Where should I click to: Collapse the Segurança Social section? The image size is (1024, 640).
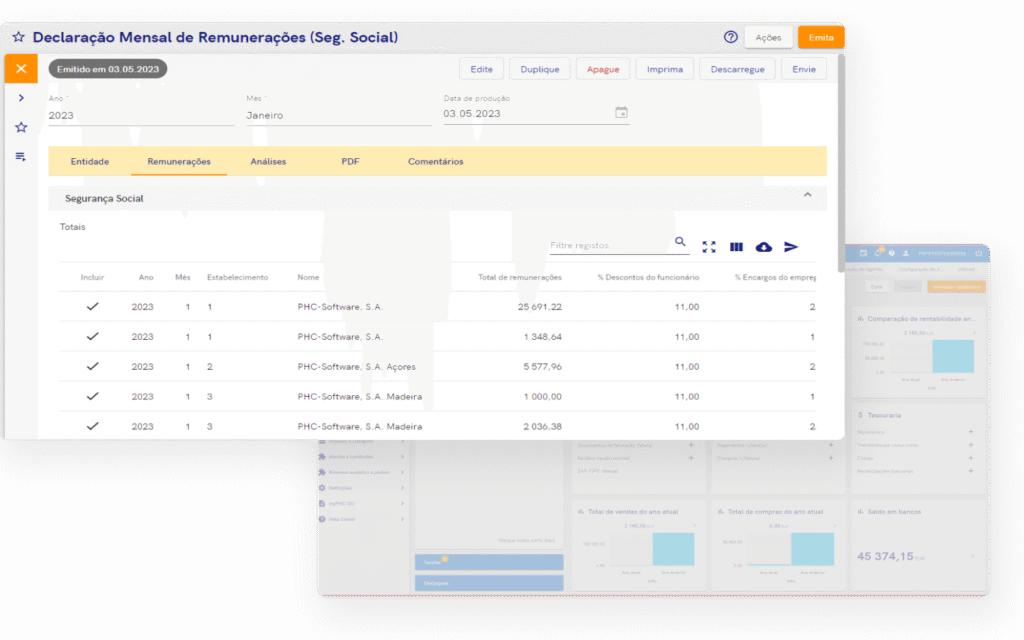point(808,196)
